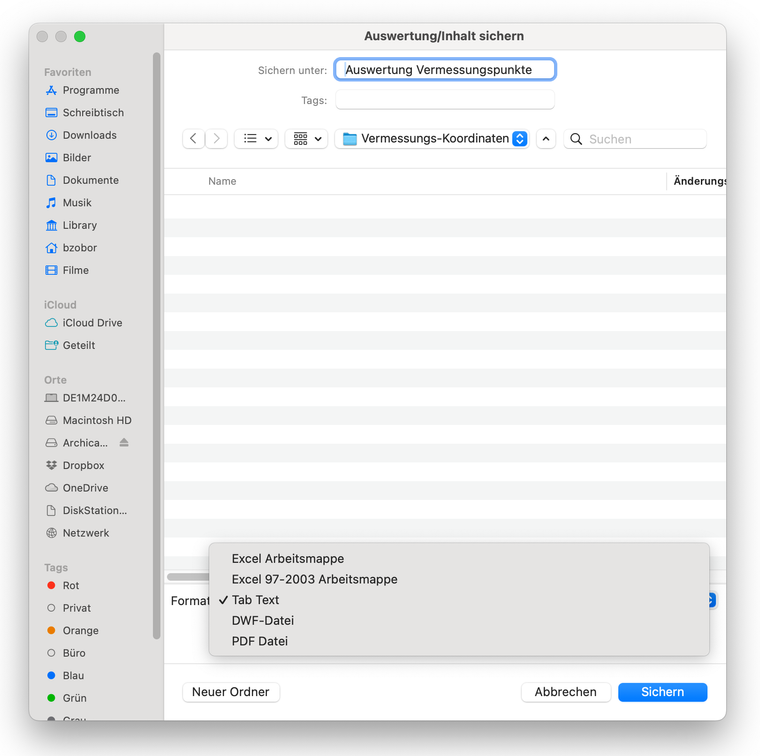Select the Tab Text format

(x=459, y=600)
